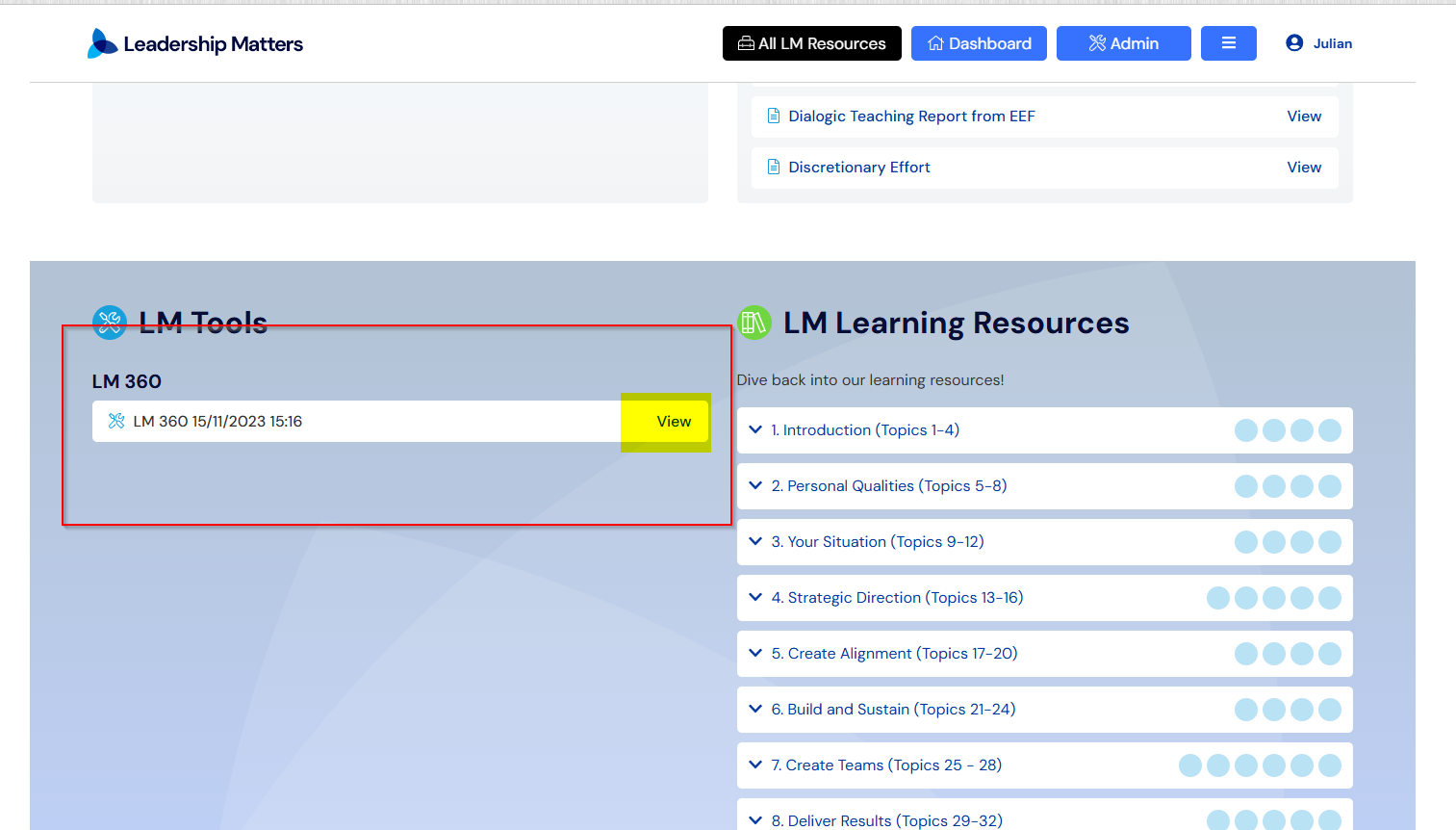Click the document icon beside Dialogic Teaching Report
This screenshot has width=1456, height=830.
[x=773, y=117]
